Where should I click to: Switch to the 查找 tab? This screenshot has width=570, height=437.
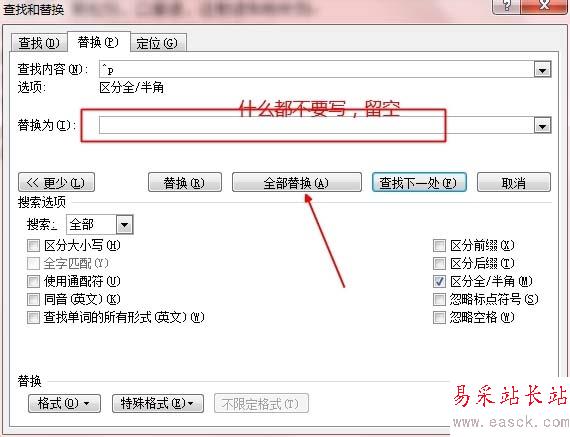[39, 43]
